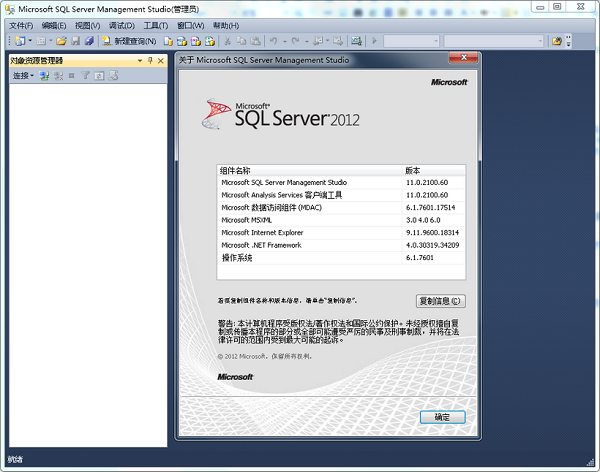Click the 复制信息(C) button
Image resolution: width=600 pixels, height=472 pixels.
[x=440, y=301]
